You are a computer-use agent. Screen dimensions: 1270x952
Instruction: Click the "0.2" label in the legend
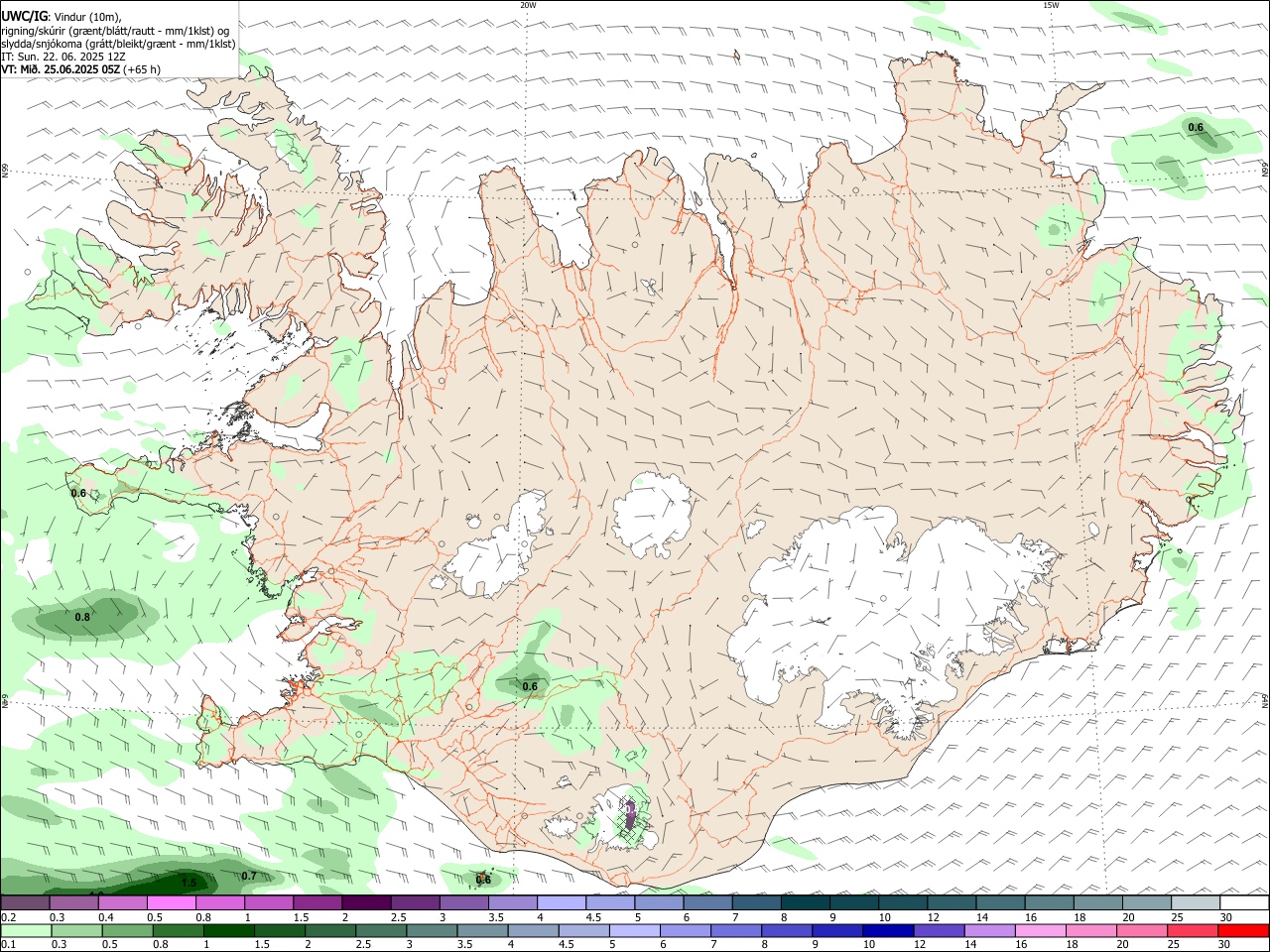[x=8, y=917]
